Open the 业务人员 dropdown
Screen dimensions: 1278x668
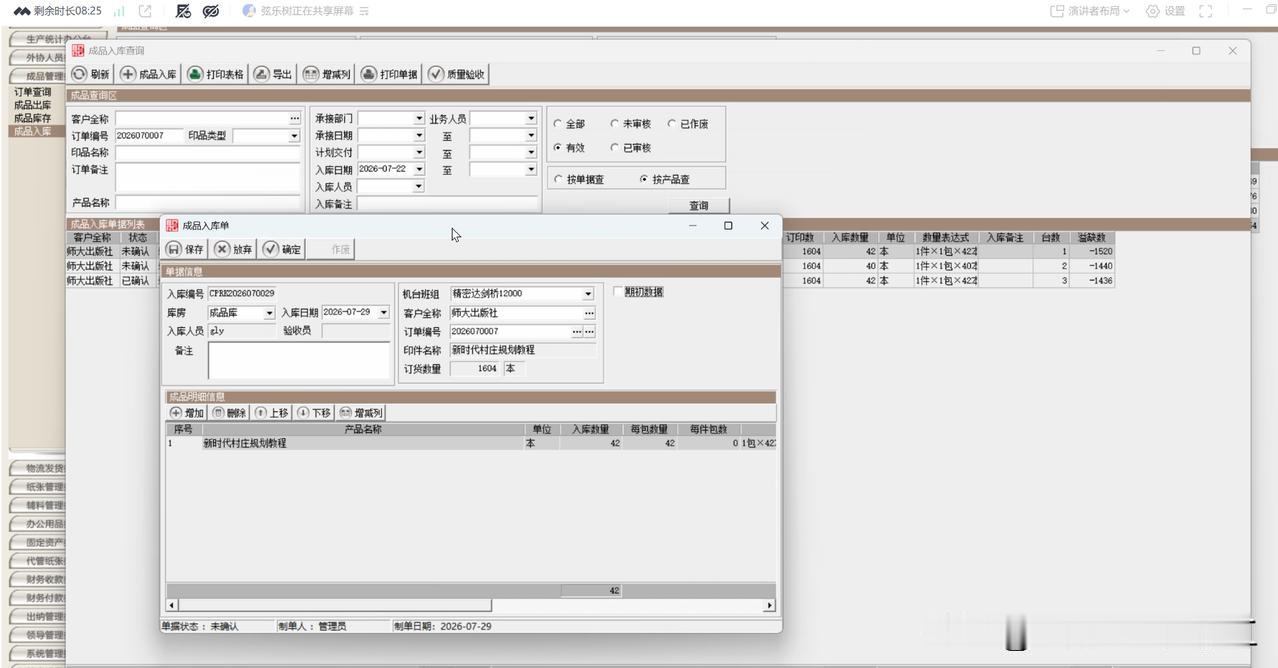[x=531, y=118]
